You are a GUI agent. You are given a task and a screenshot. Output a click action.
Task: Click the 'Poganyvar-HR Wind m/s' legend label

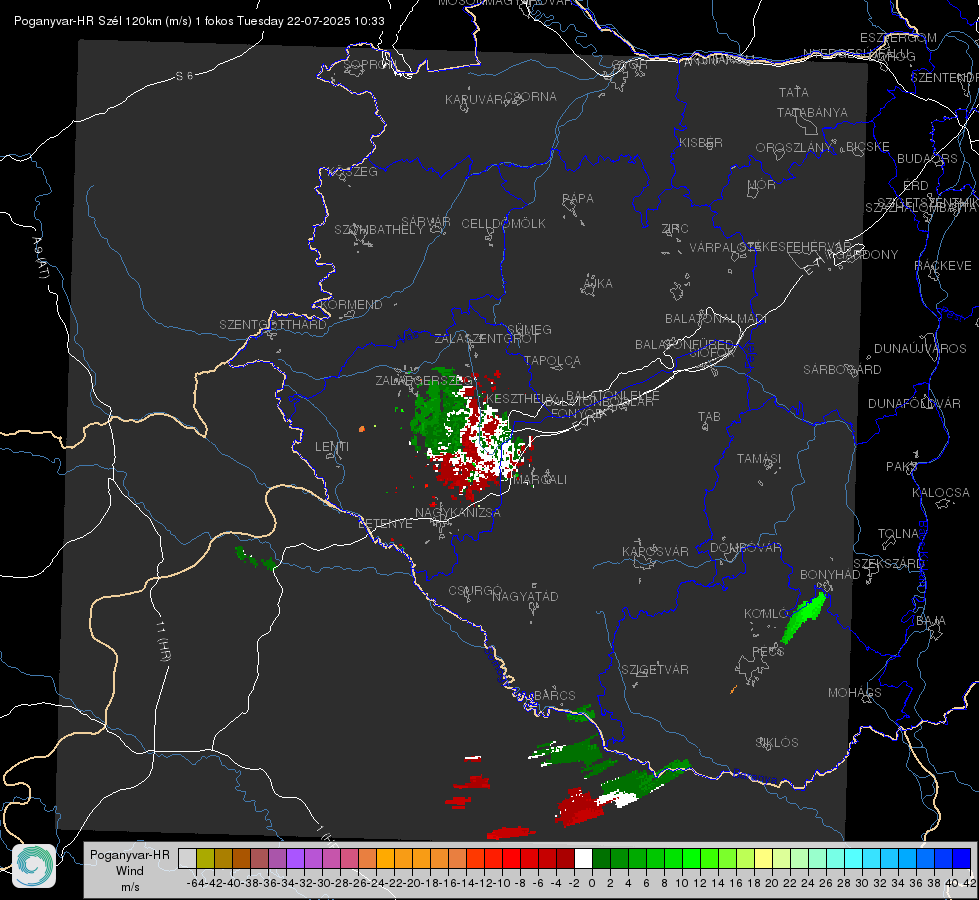pyautogui.click(x=130, y=870)
